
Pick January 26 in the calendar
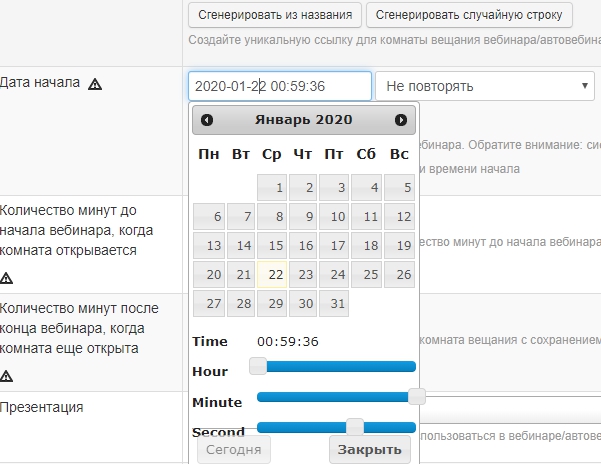click(x=399, y=275)
